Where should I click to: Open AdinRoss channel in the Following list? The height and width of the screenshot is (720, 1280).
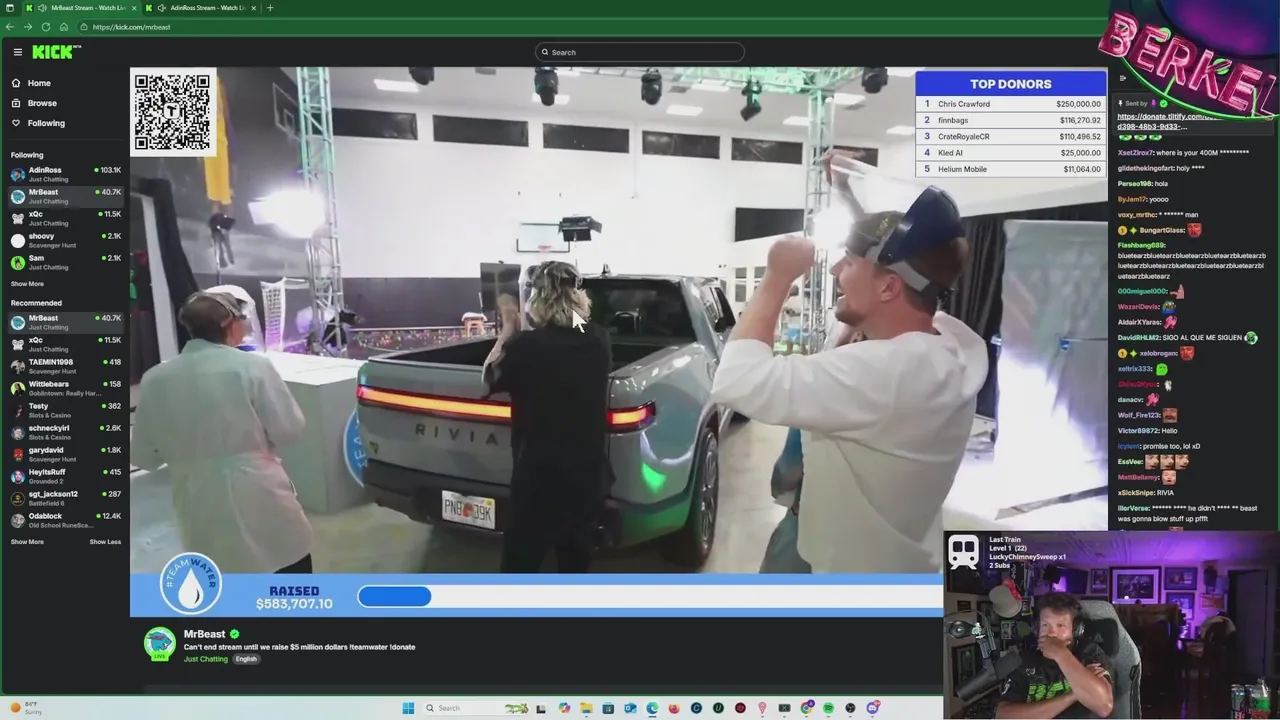pyautogui.click(x=65, y=174)
